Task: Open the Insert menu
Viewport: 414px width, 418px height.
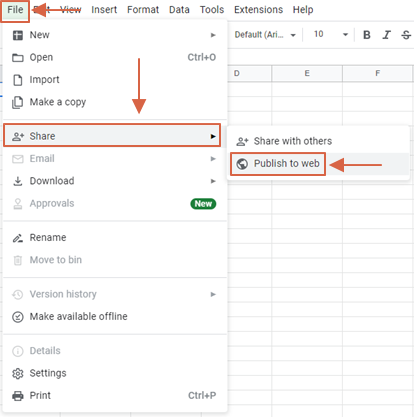Action: point(104,10)
